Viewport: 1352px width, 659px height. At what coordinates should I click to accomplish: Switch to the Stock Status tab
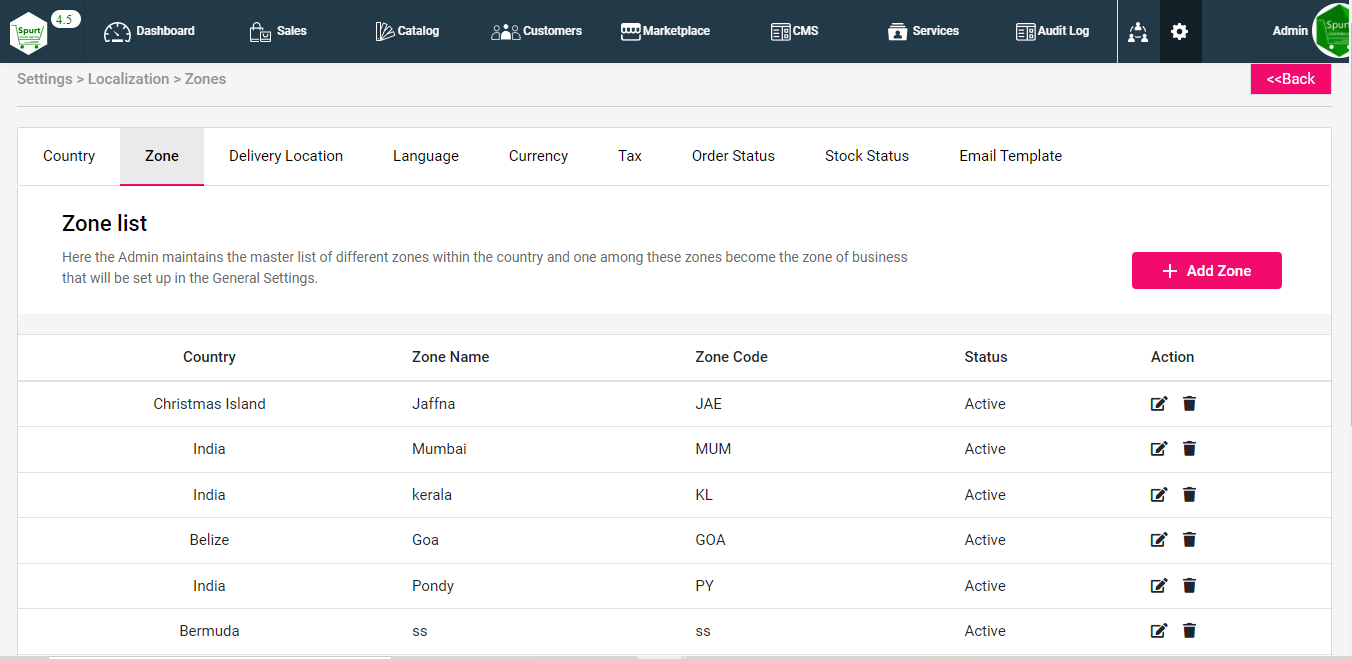coord(867,156)
